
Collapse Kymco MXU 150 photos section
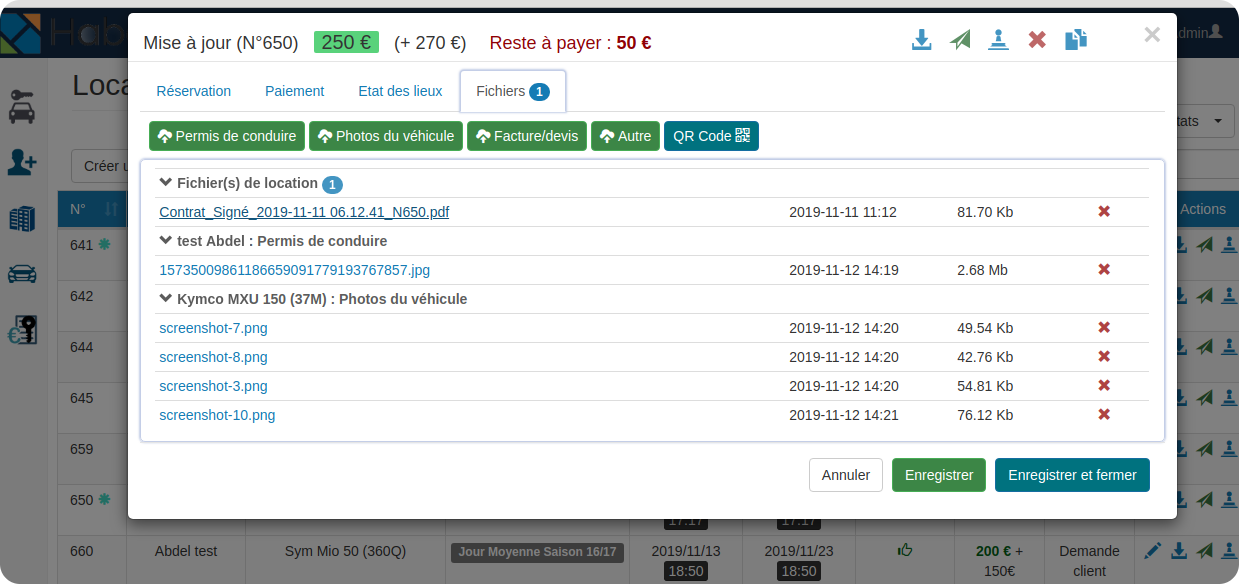click(166, 299)
